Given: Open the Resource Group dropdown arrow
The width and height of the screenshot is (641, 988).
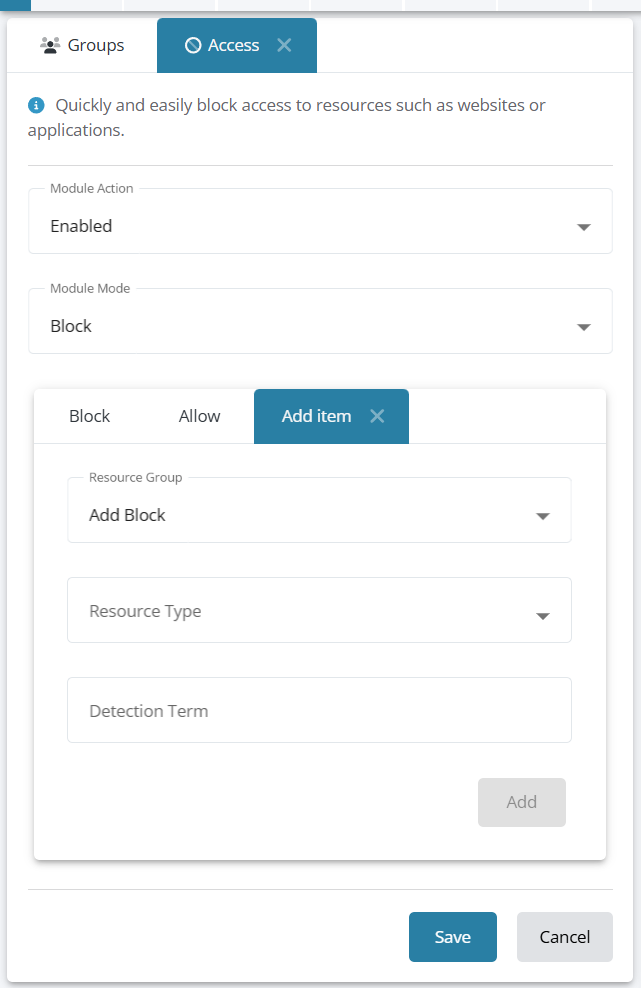Looking at the screenshot, I should click(543, 516).
